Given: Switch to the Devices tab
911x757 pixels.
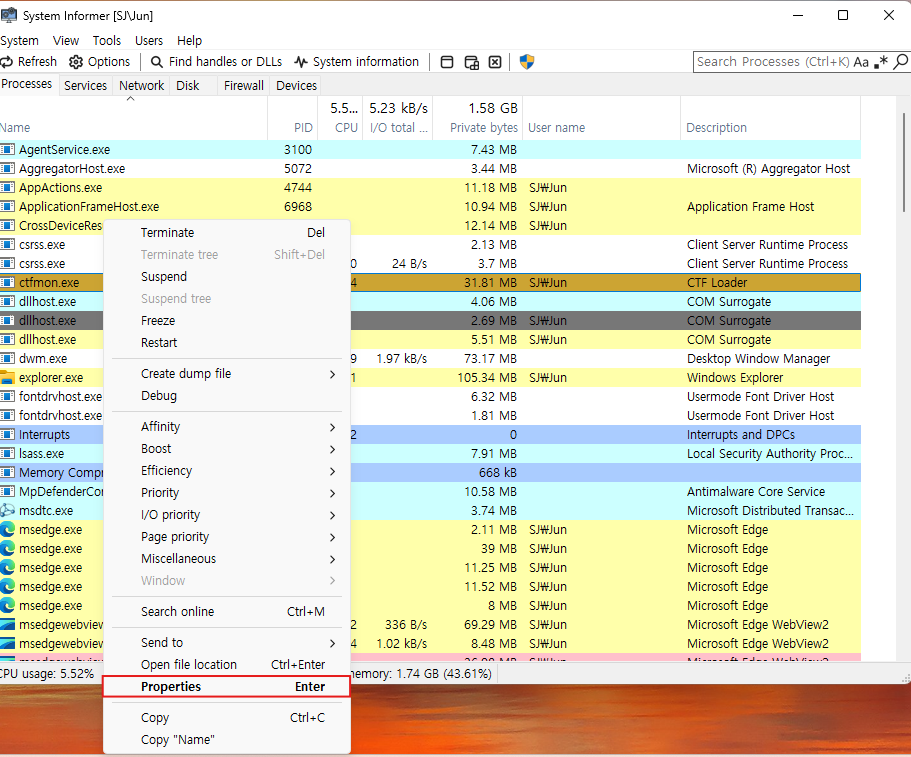Looking at the screenshot, I should pyautogui.click(x=296, y=85).
